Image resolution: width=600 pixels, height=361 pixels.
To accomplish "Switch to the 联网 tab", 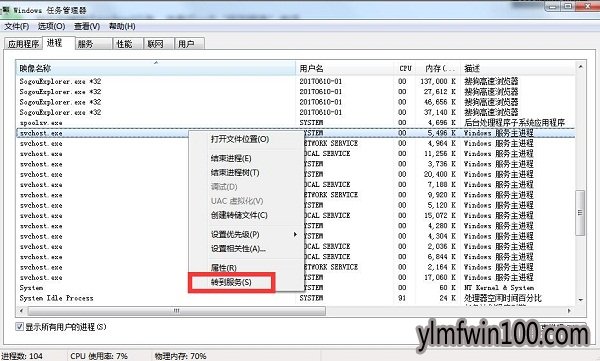I will click(x=158, y=44).
